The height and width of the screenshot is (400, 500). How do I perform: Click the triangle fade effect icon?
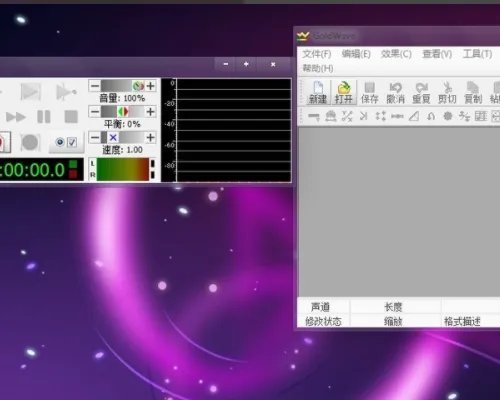point(414,116)
